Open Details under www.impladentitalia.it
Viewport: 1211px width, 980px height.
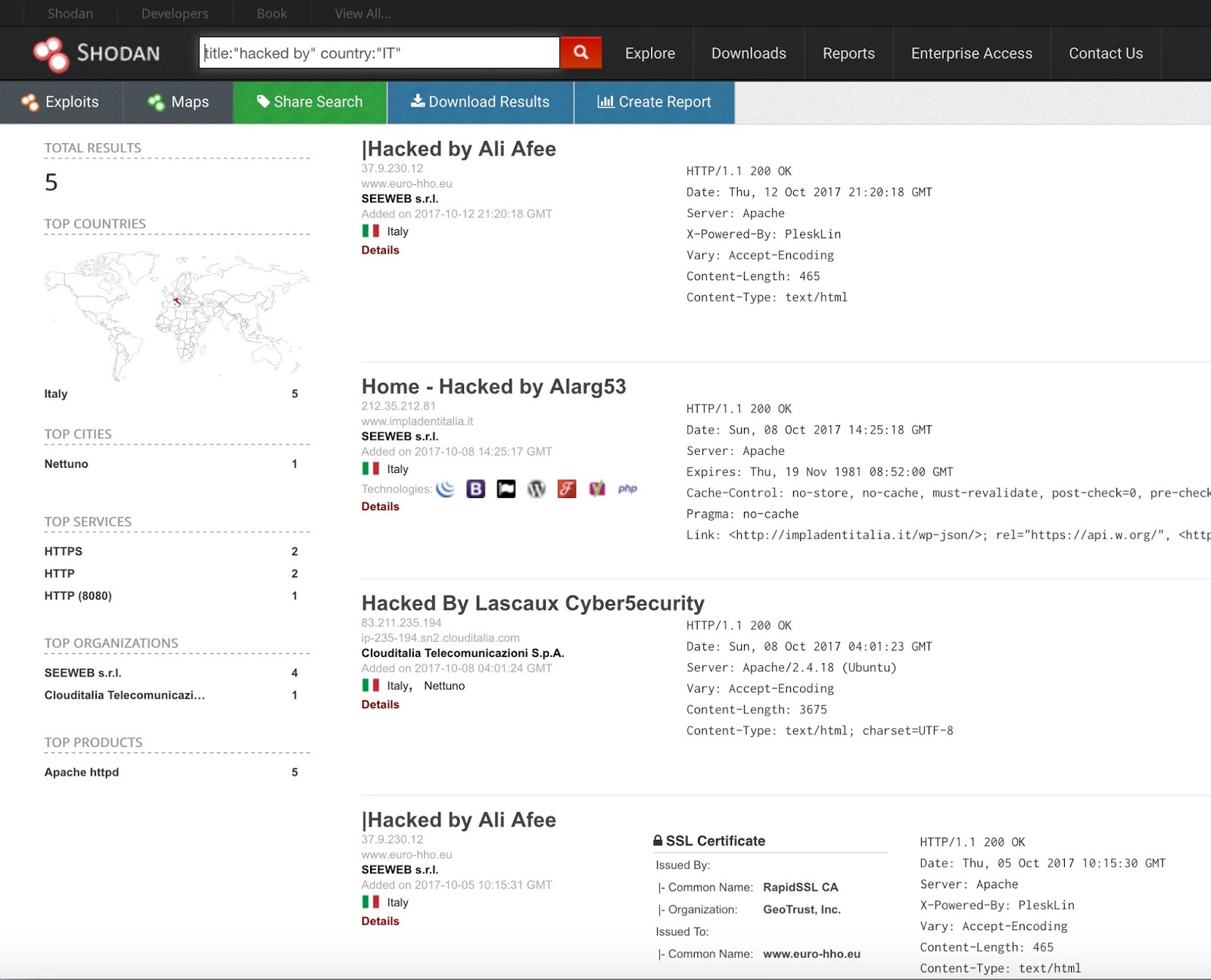coord(380,506)
